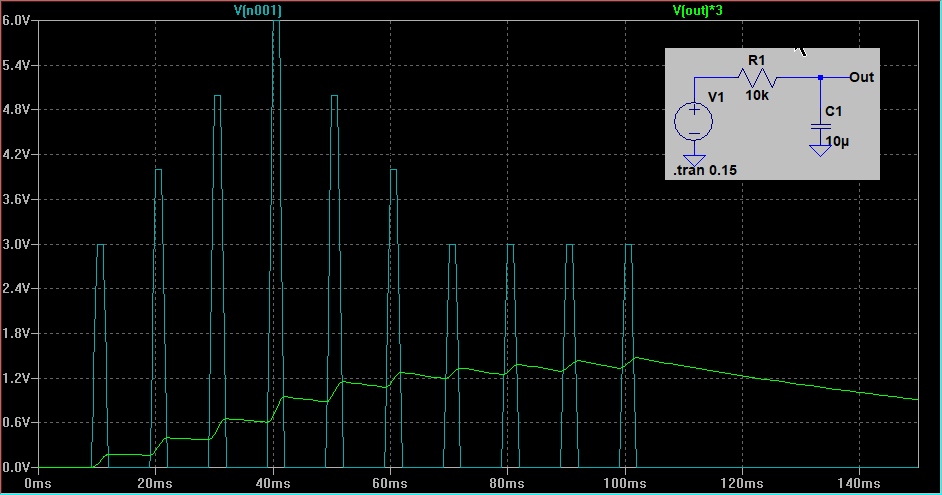Screen dimensions: 942x495
Task: Click the 4.2V vertical axis label
Action: tap(16, 154)
